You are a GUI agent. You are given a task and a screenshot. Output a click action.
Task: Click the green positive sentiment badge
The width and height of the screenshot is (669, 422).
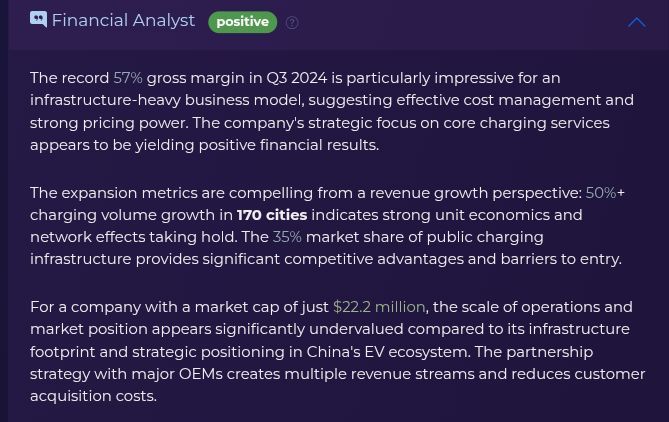(x=242, y=22)
